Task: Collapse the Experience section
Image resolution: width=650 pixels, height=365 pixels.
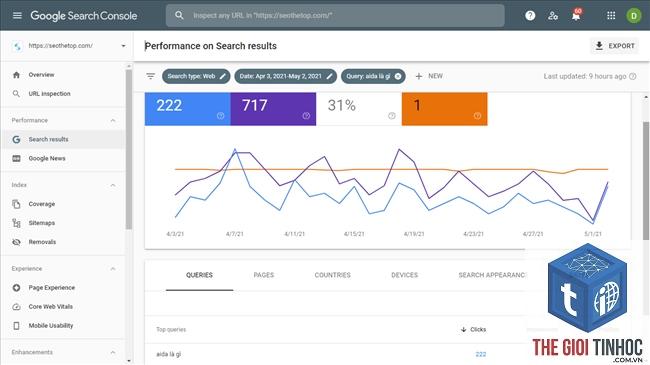Action: 113,269
